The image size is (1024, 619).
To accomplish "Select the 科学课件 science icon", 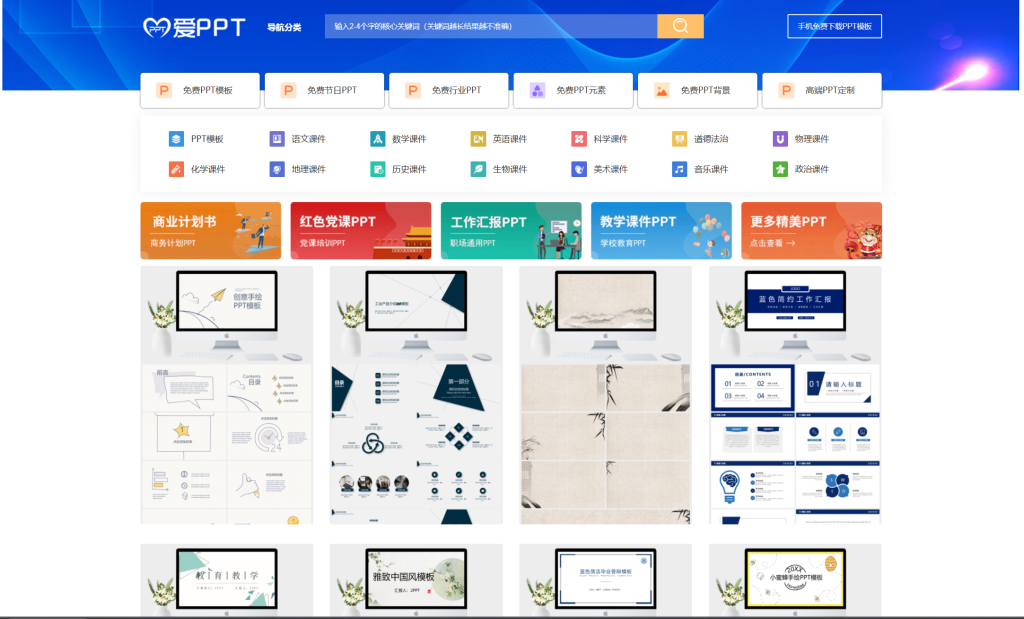I will pos(577,138).
